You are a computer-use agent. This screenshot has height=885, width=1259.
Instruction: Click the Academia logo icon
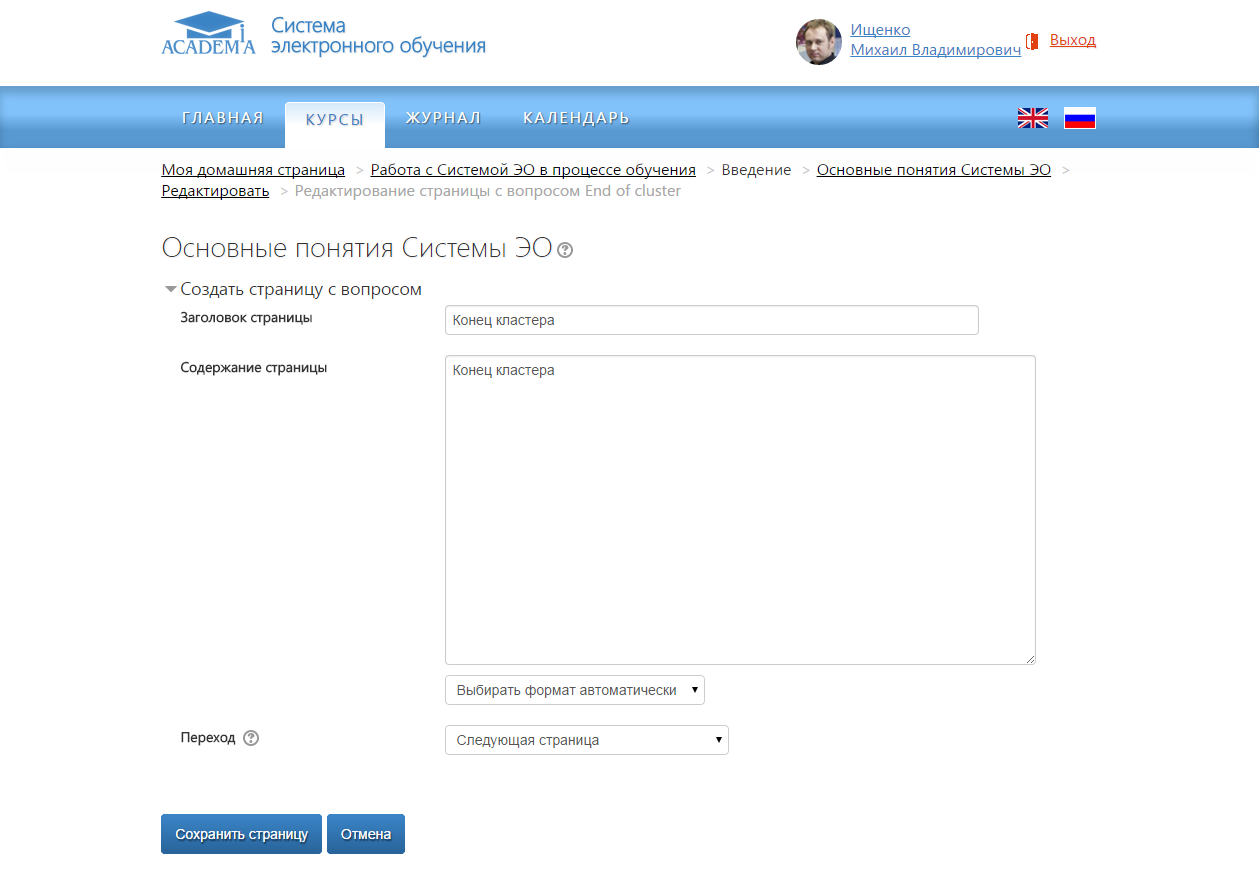208,34
